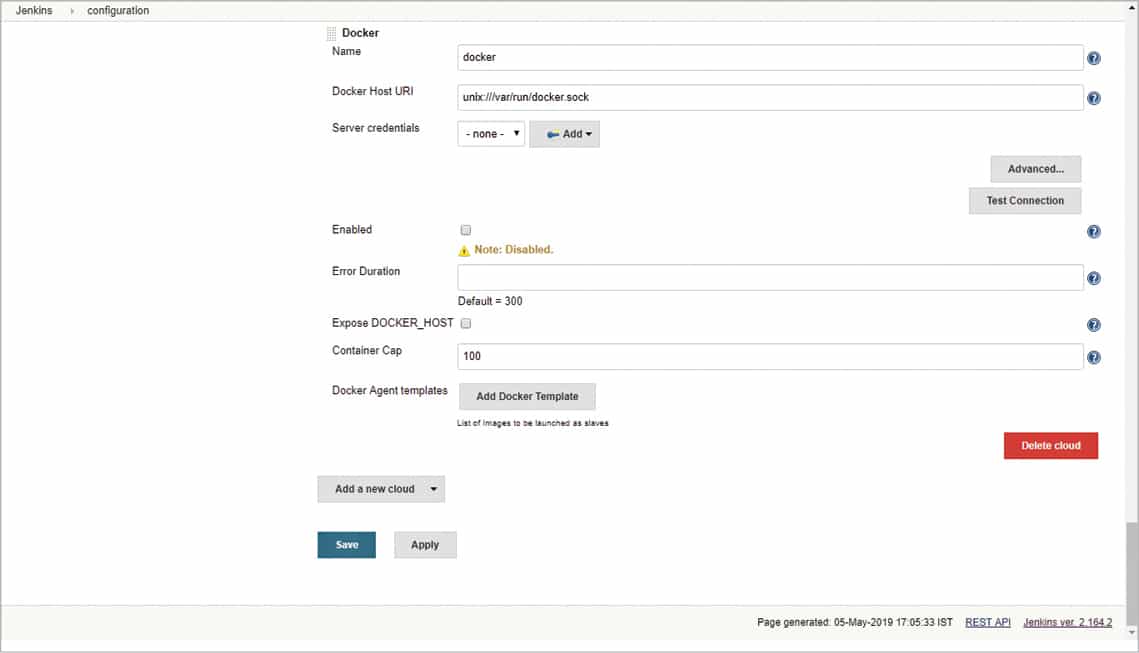Screen dimensions: 1139x653
Task: Click help icon next to Name field
Action: [1093, 58]
